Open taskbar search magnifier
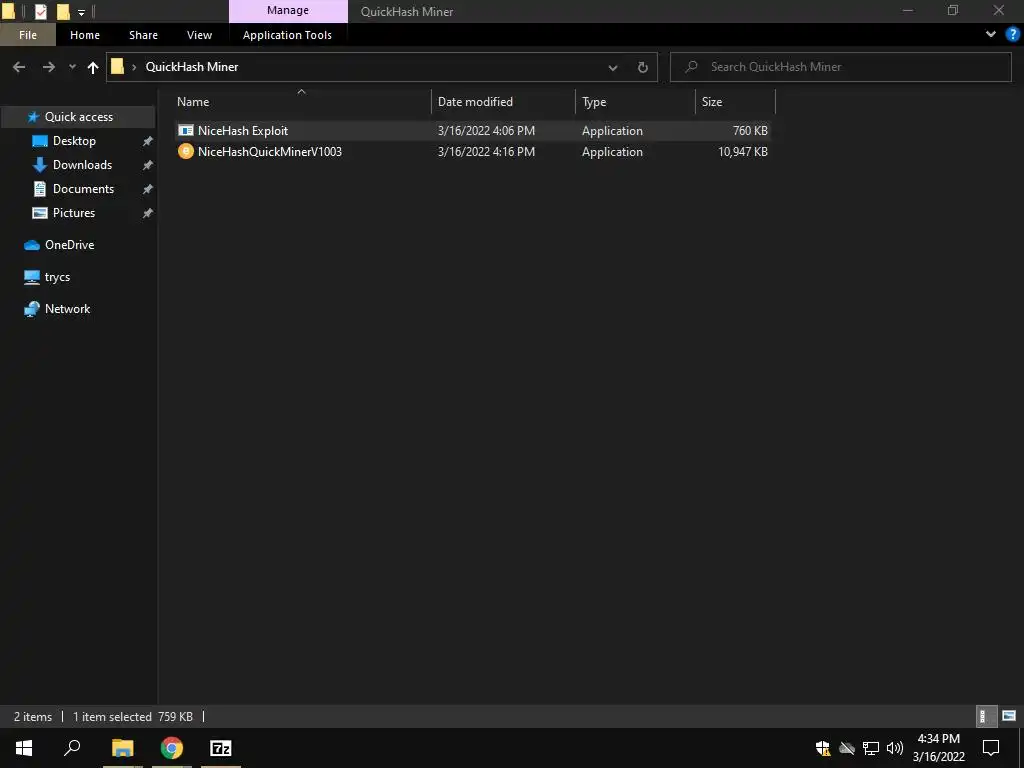 click(72, 748)
